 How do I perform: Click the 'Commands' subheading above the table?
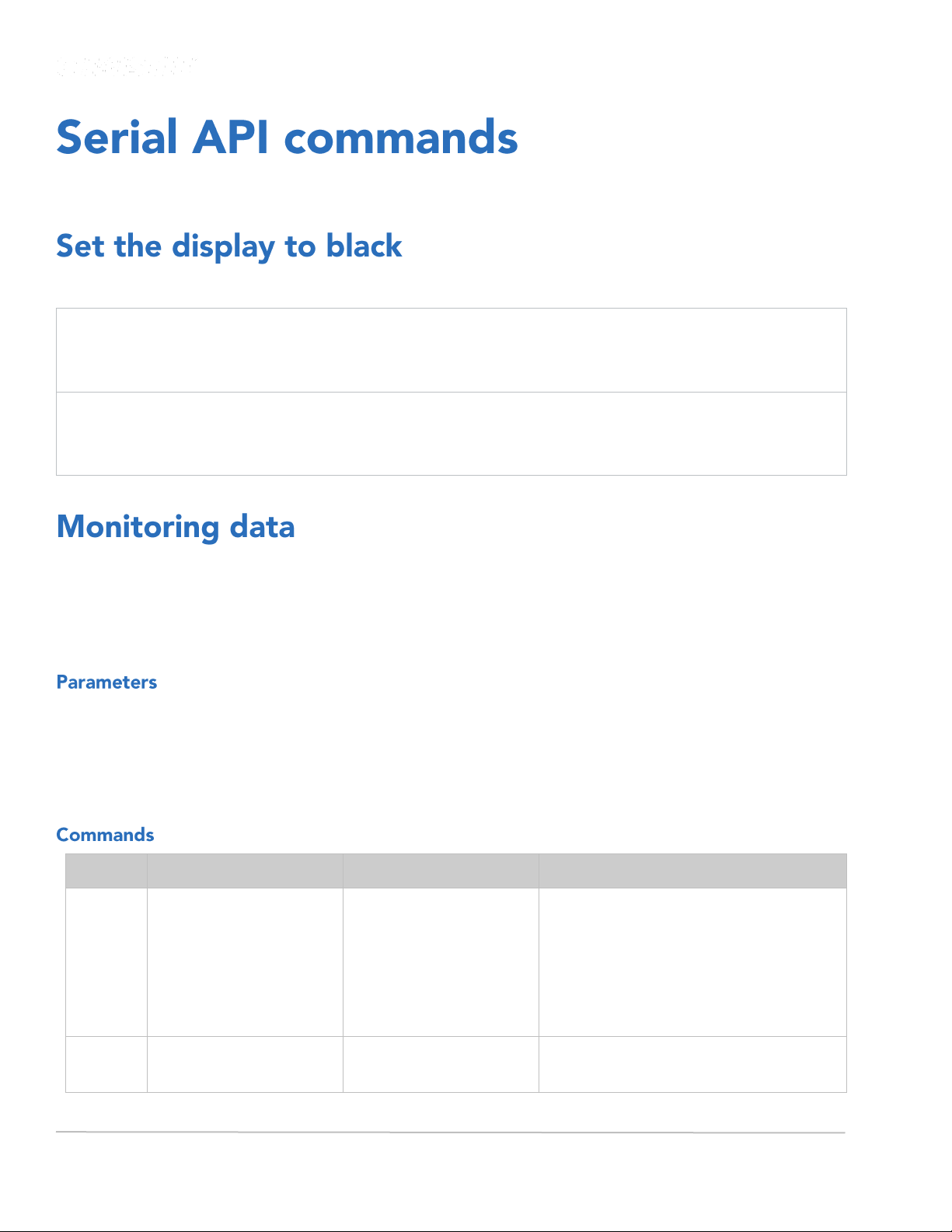coord(105,835)
